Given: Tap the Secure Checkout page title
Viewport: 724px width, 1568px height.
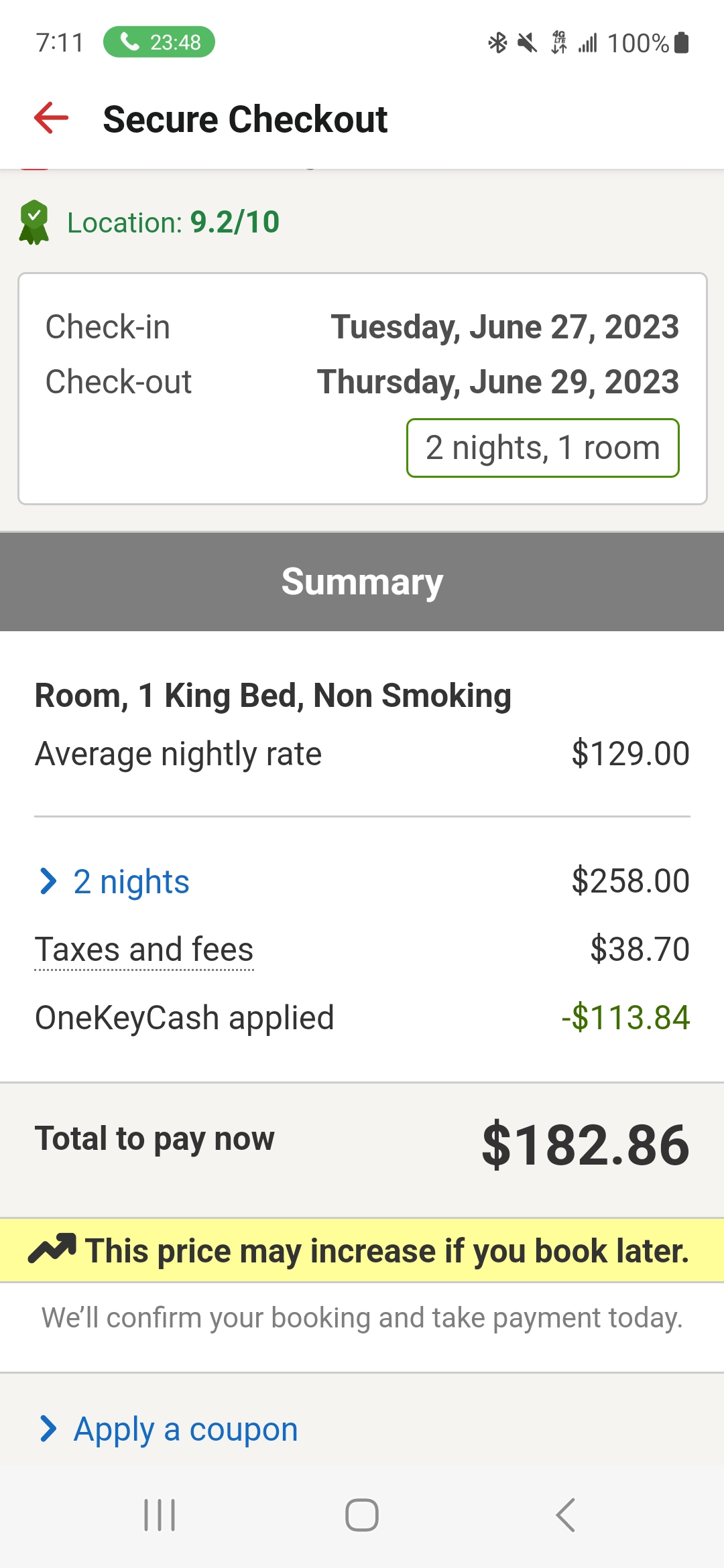Looking at the screenshot, I should coord(245,119).
